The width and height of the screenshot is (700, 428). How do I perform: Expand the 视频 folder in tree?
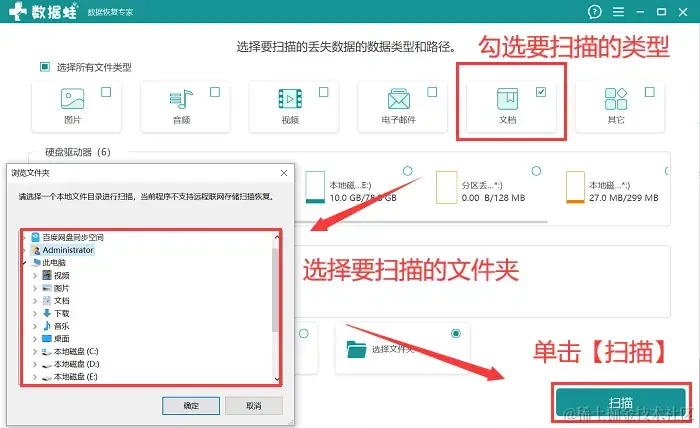pyautogui.click(x=35, y=276)
